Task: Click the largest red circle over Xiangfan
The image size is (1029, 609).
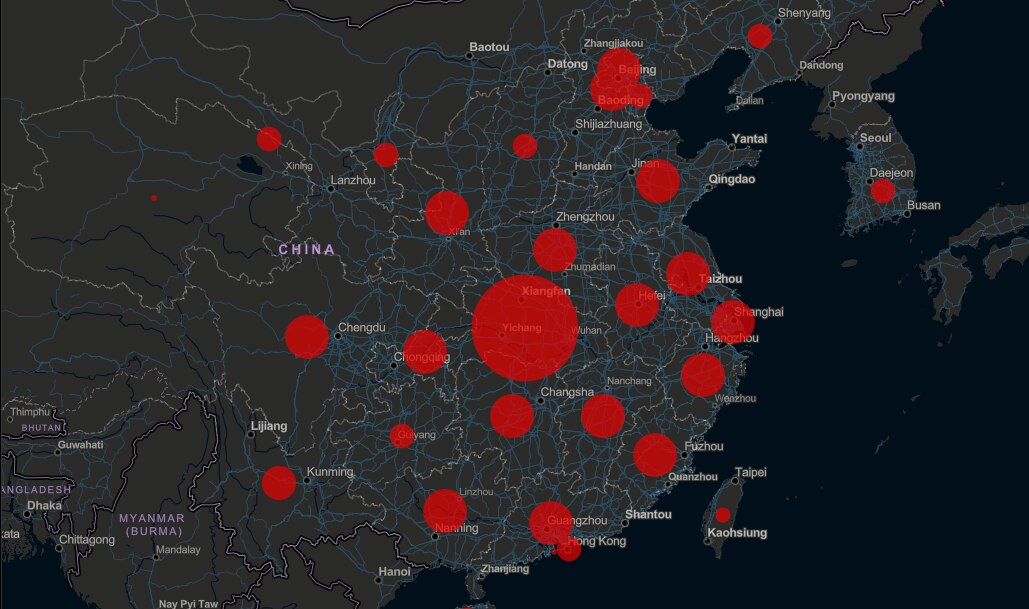Action: point(524,329)
